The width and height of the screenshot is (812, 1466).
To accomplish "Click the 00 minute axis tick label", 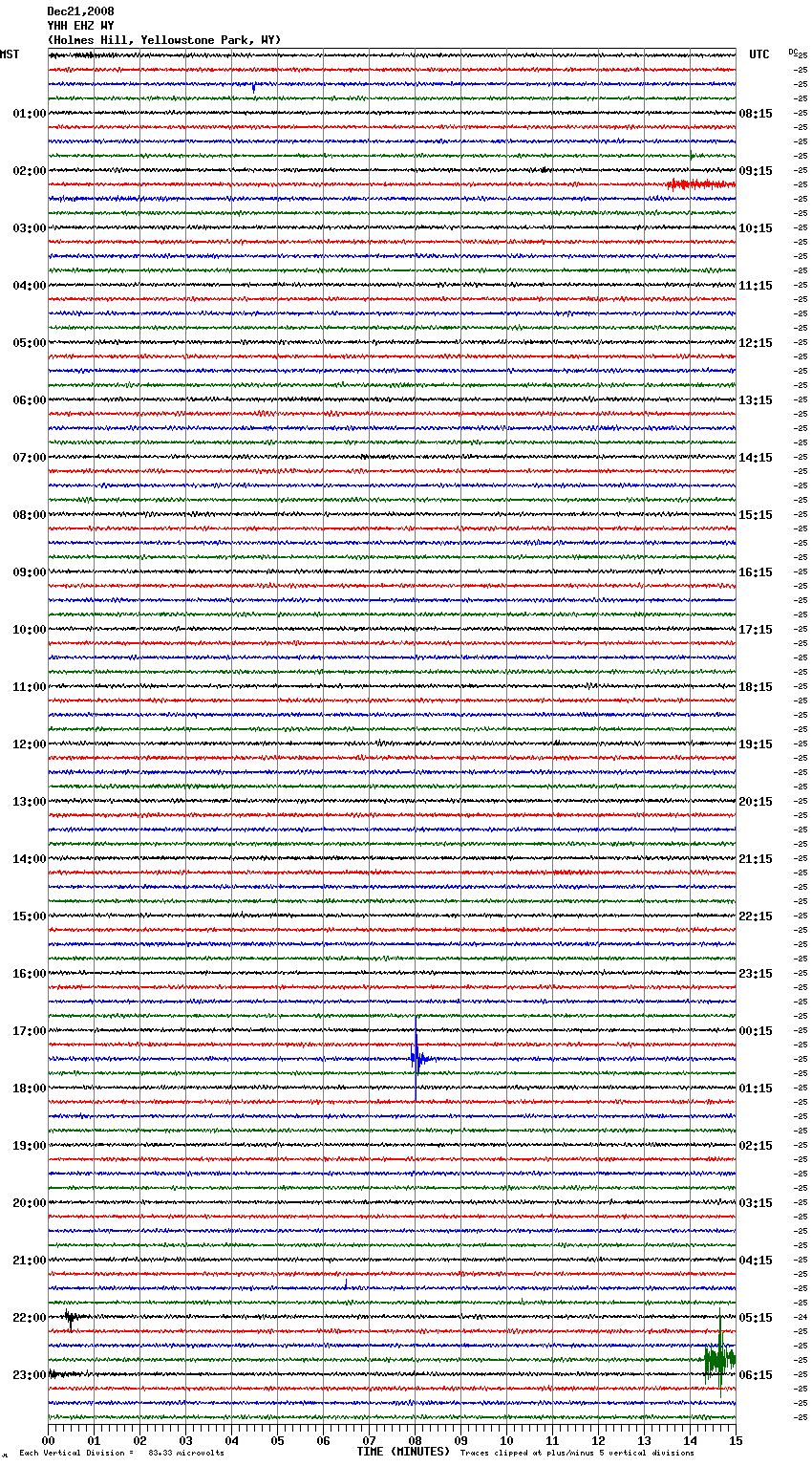I will tap(48, 1440).
